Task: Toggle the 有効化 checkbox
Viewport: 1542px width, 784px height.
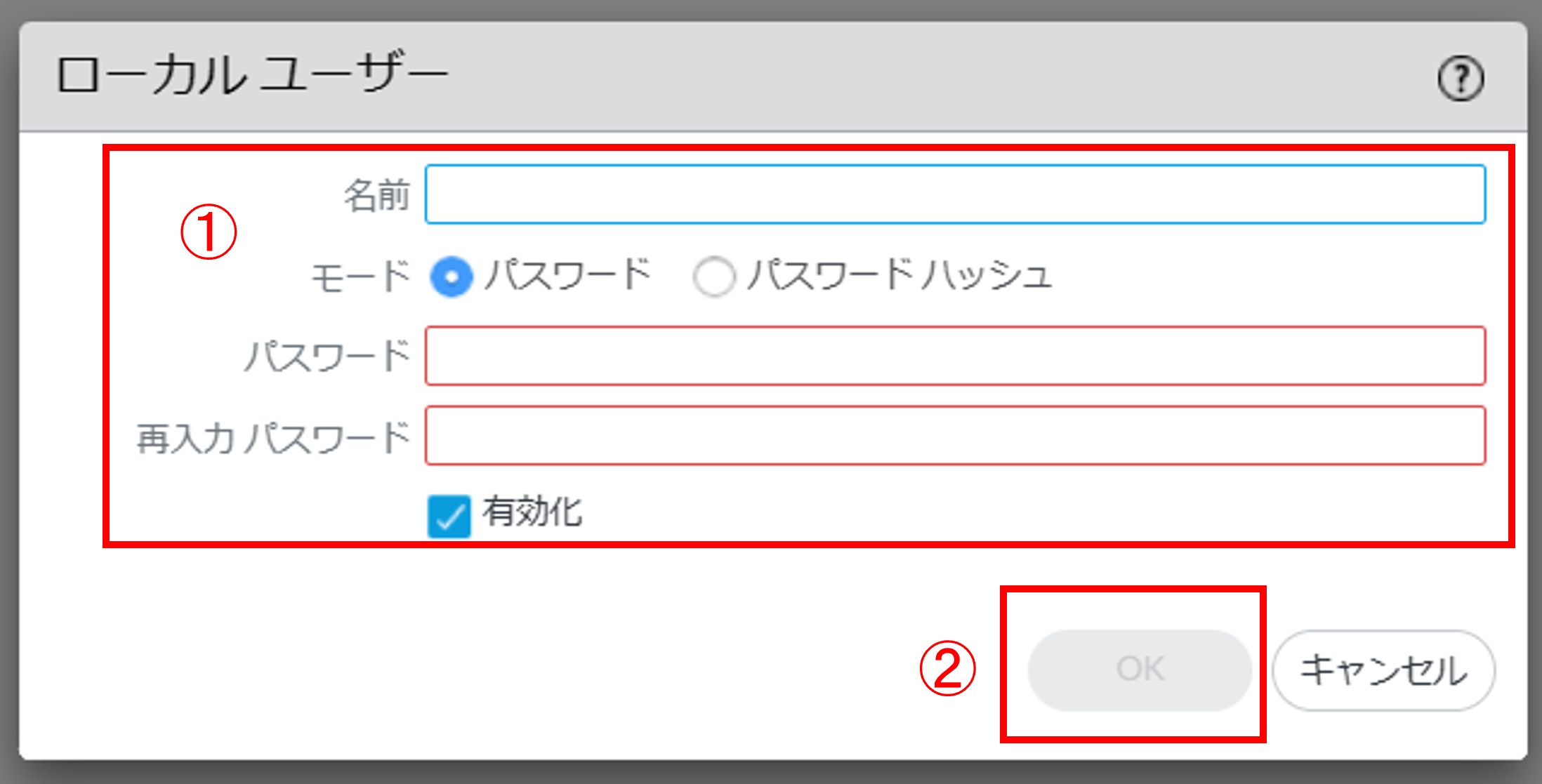Action: coord(449,516)
